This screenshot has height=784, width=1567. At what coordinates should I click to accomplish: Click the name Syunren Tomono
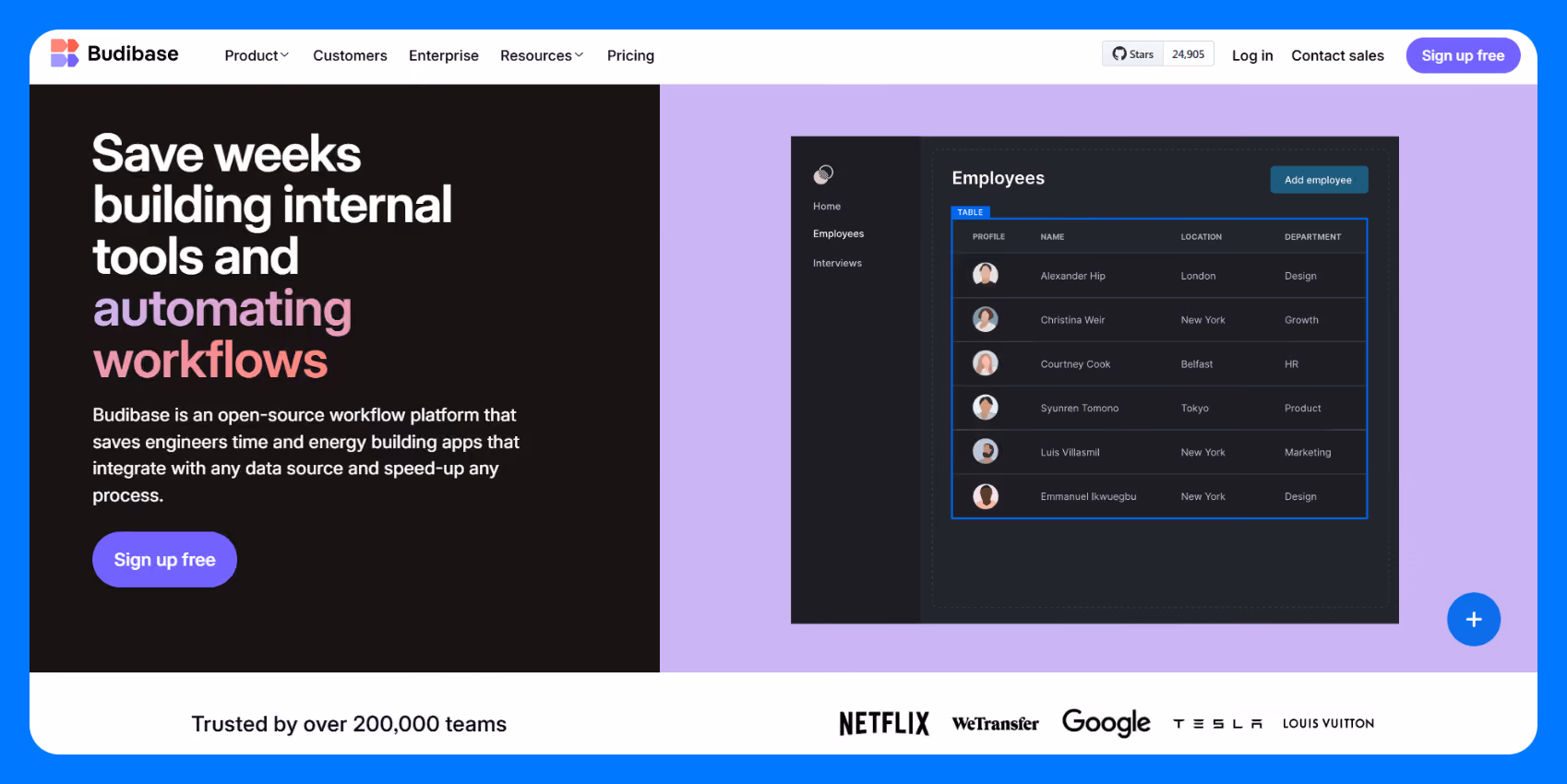click(x=1080, y=409)
